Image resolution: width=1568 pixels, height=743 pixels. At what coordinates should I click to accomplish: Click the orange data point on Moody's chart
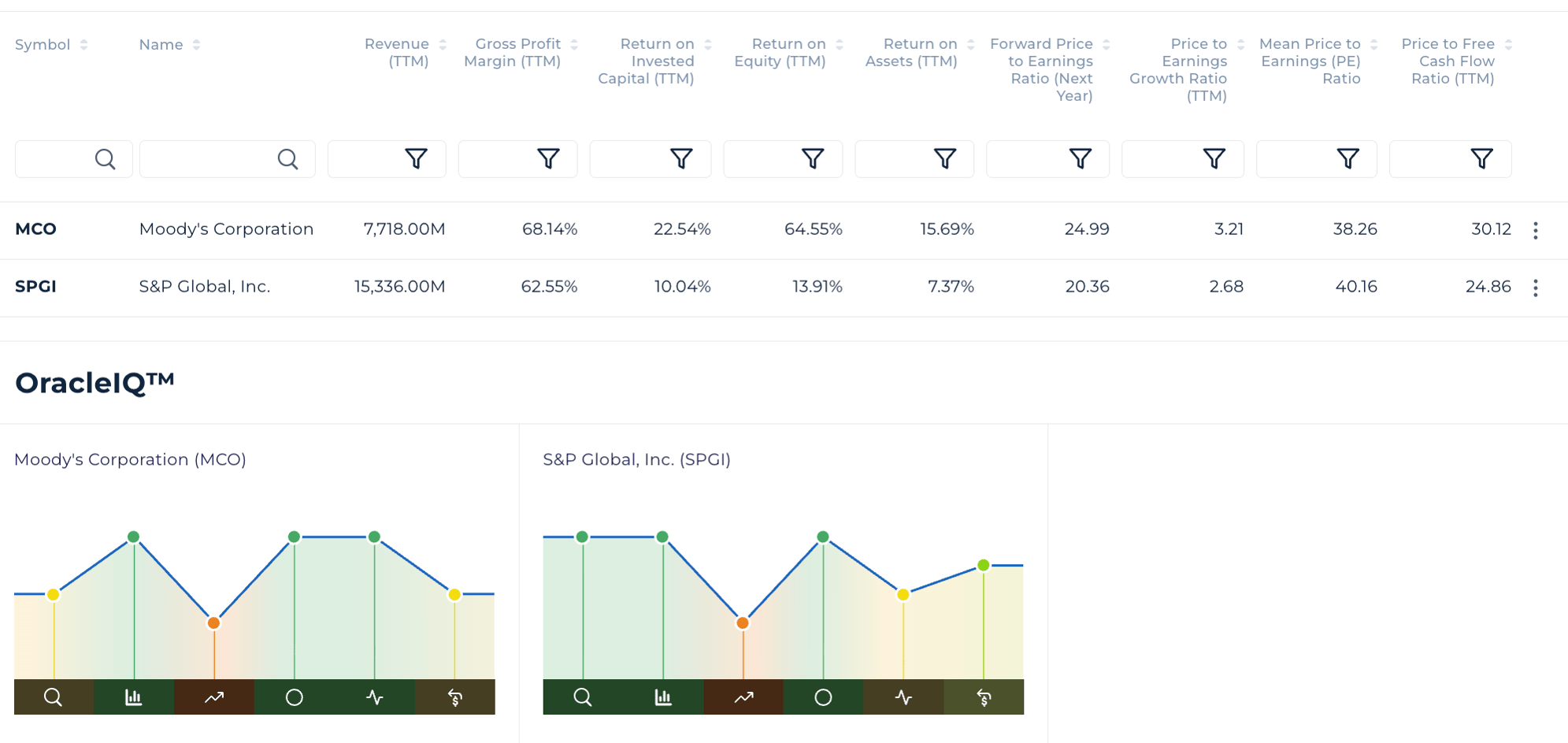tap(213, 623)
